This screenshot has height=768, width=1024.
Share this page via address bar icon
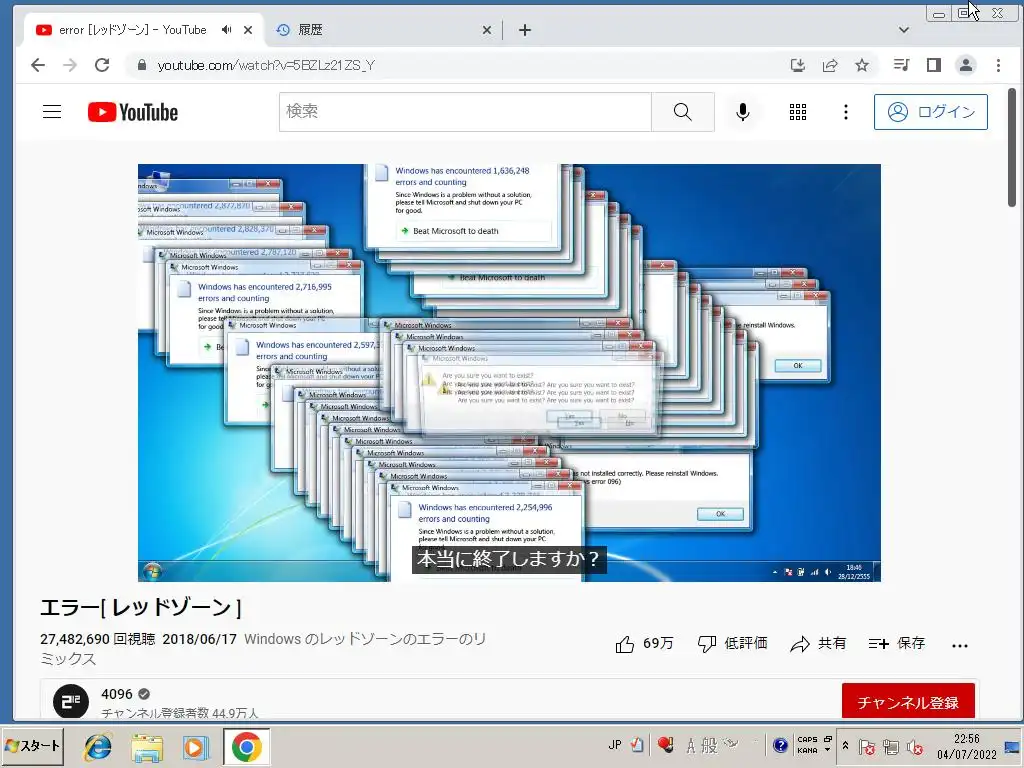(x=830, y=65)
